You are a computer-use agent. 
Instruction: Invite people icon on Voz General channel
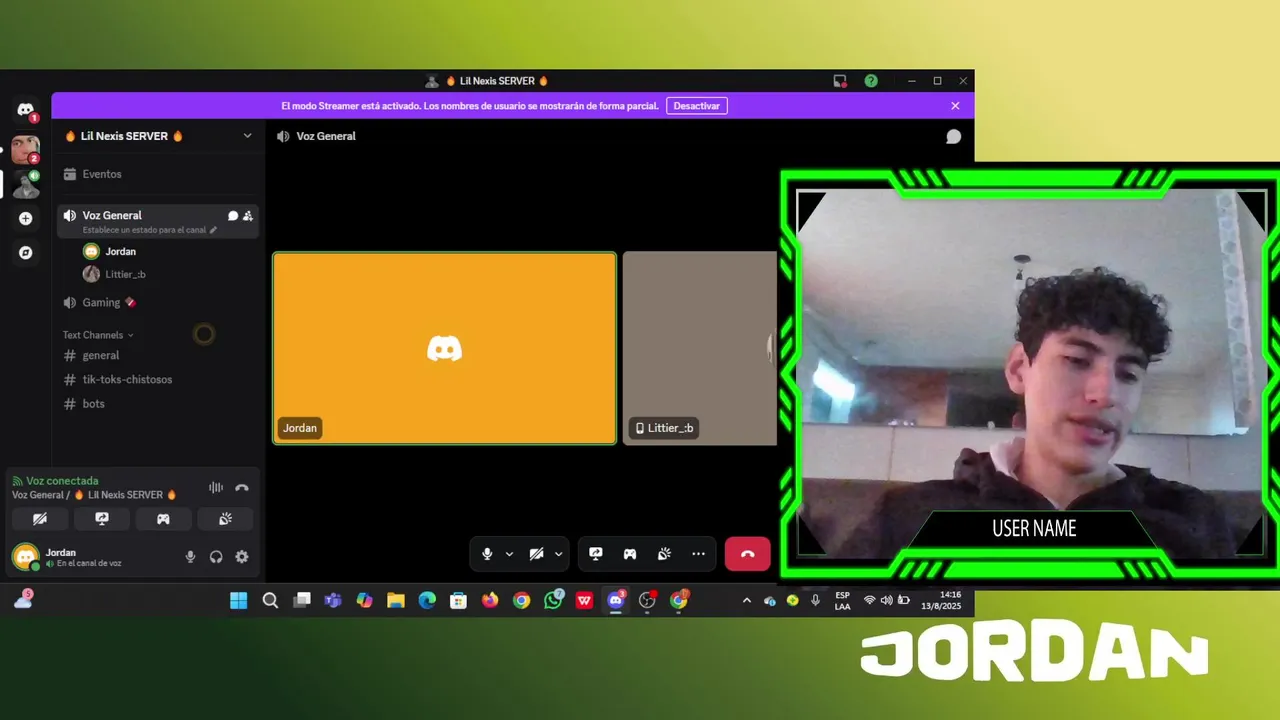[248, 215]
